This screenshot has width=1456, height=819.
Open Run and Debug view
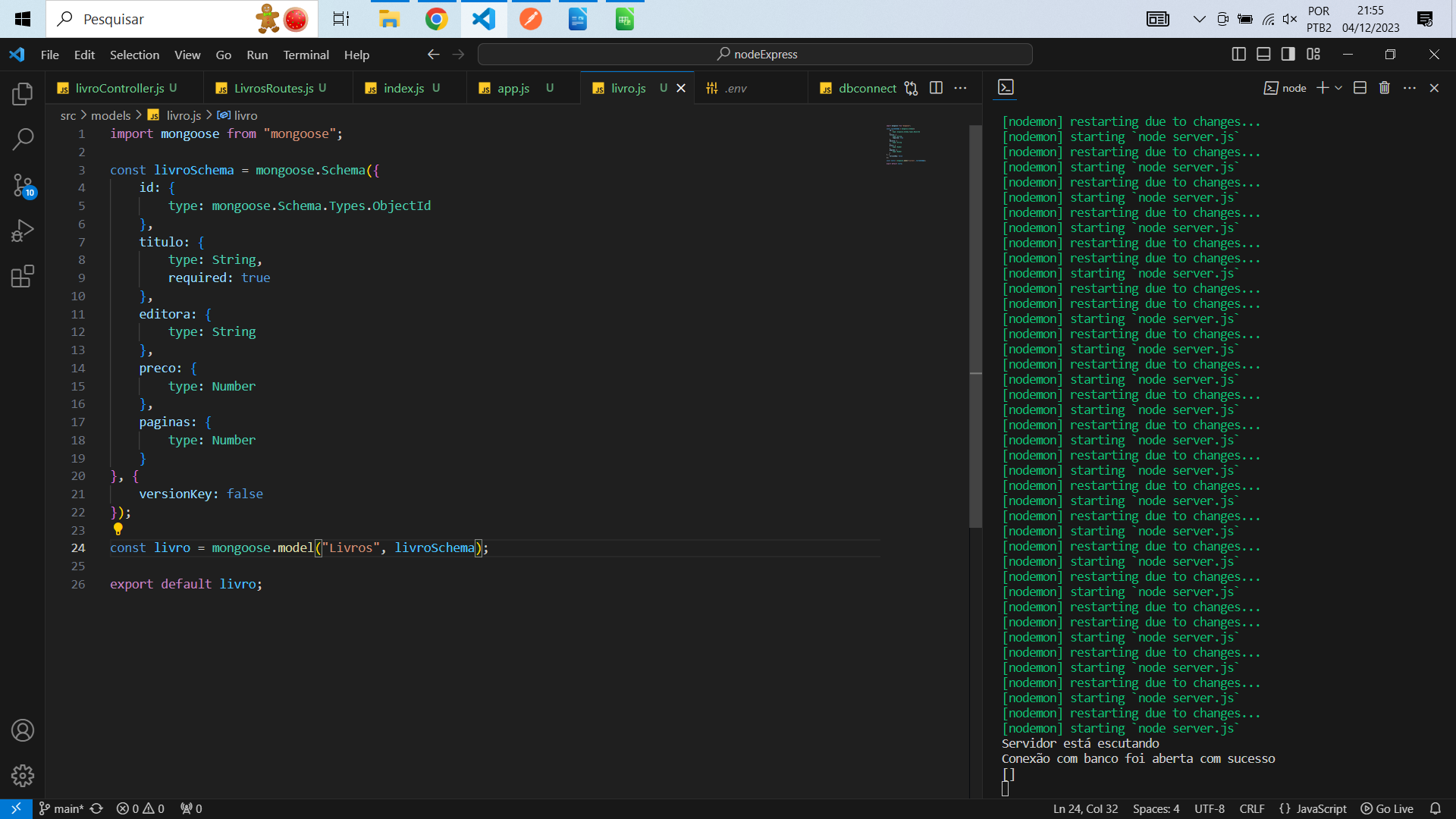point(23,231)
